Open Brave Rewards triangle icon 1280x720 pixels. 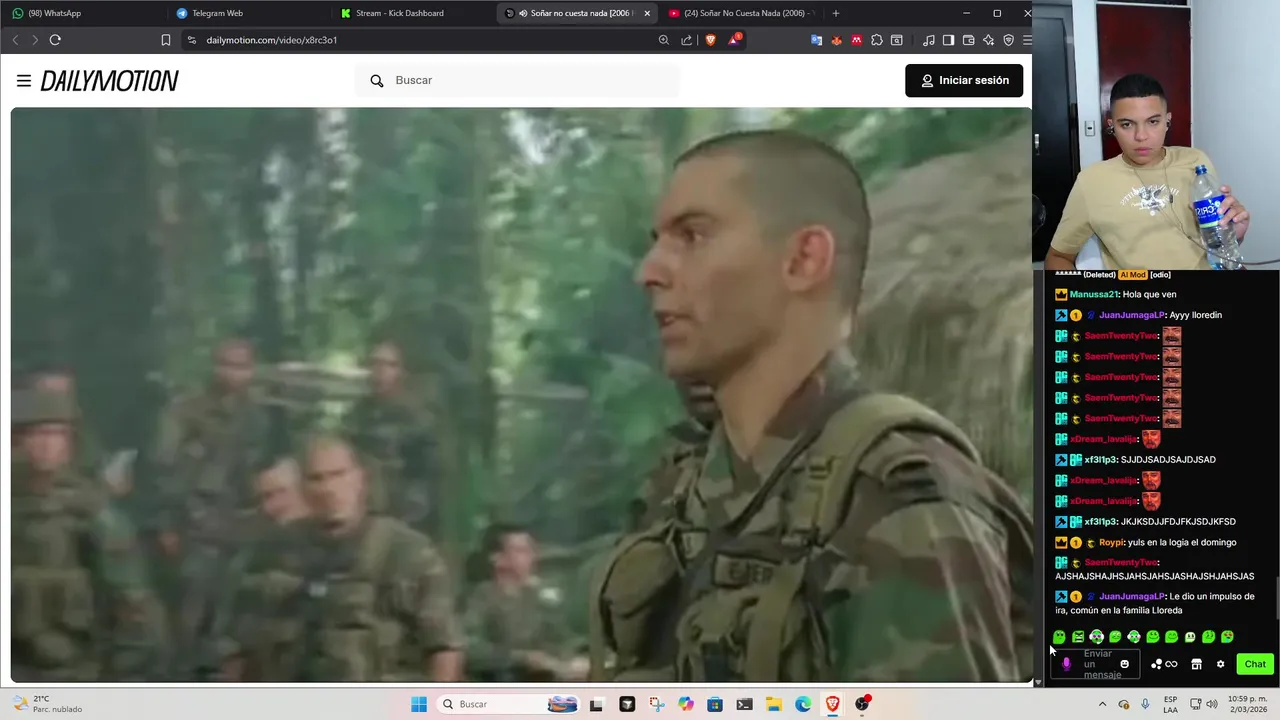[x=734, y=40]
